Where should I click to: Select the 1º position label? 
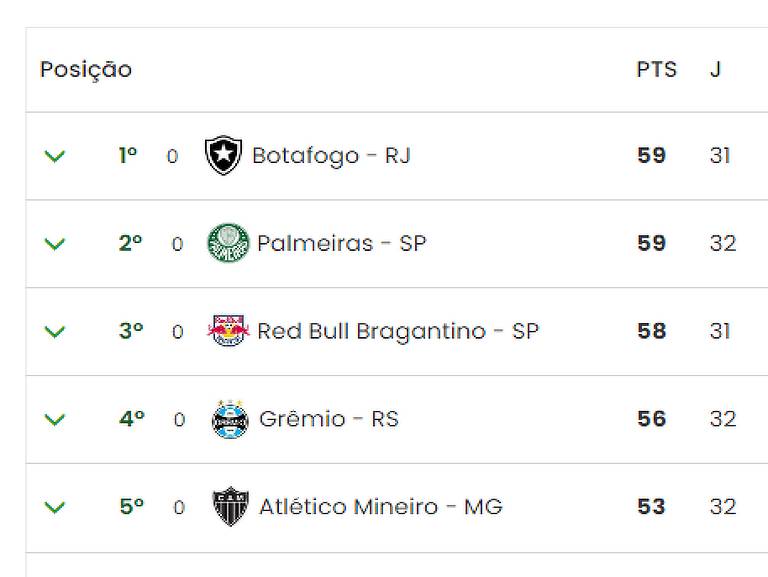[128, 155]
